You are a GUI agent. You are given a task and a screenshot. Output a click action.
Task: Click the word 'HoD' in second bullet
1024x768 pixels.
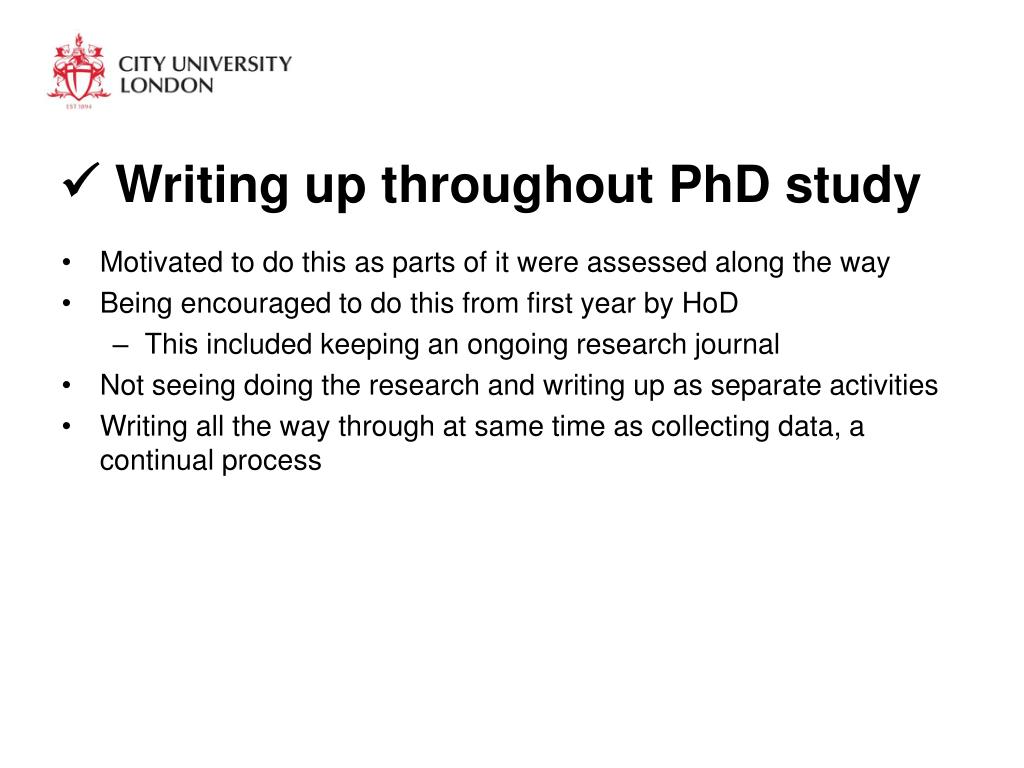click(711, 304)
